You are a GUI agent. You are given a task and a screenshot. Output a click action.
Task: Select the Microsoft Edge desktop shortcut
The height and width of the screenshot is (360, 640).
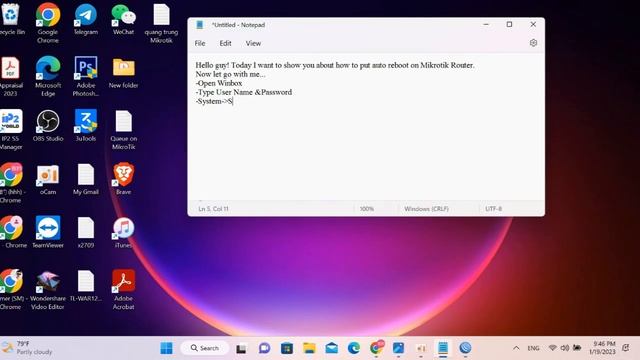pos(48,77)
